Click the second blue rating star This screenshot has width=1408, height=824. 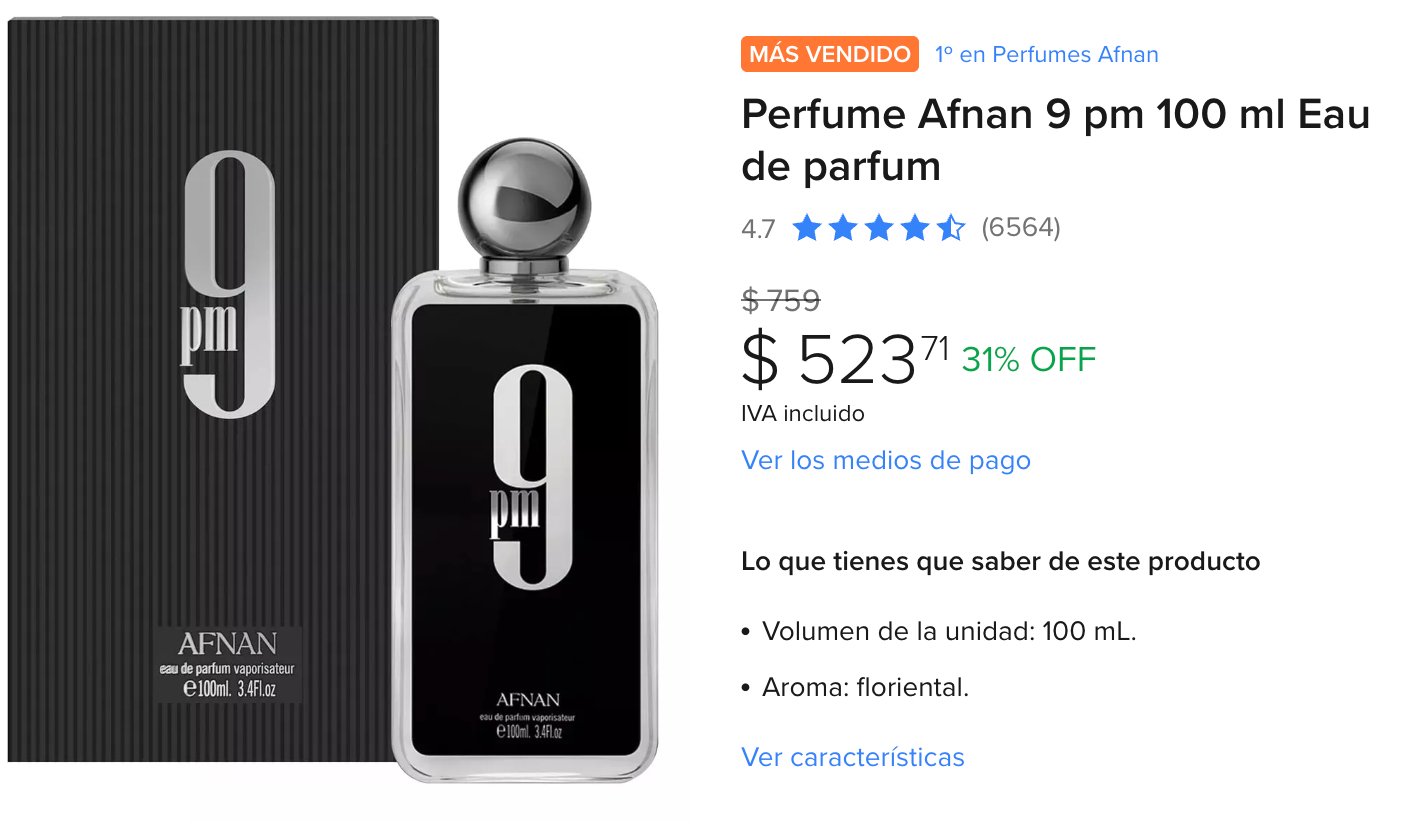point(843,228)
